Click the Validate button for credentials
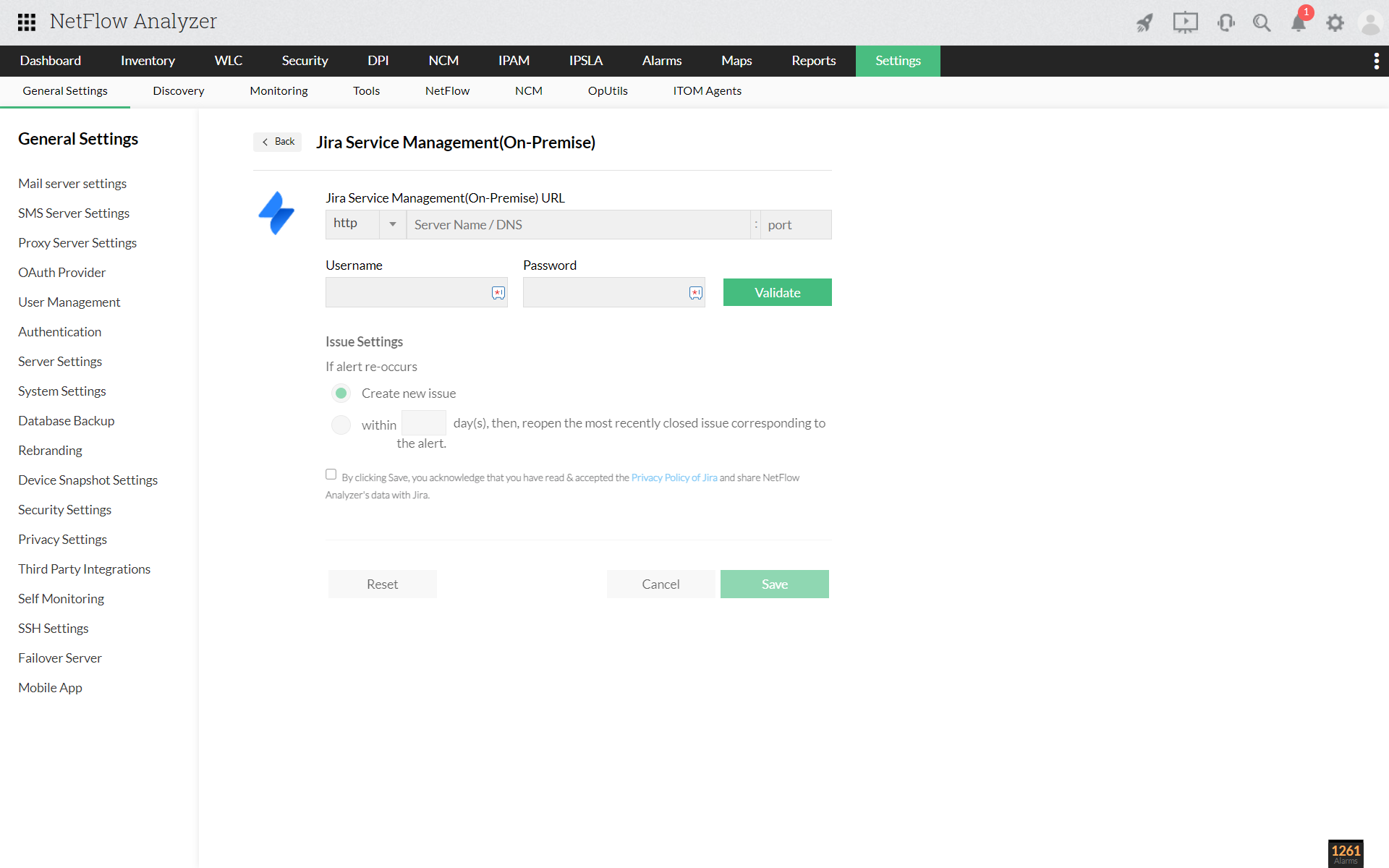The height and width of the screenshot is (868, 1389). click(x=777, y=291)
